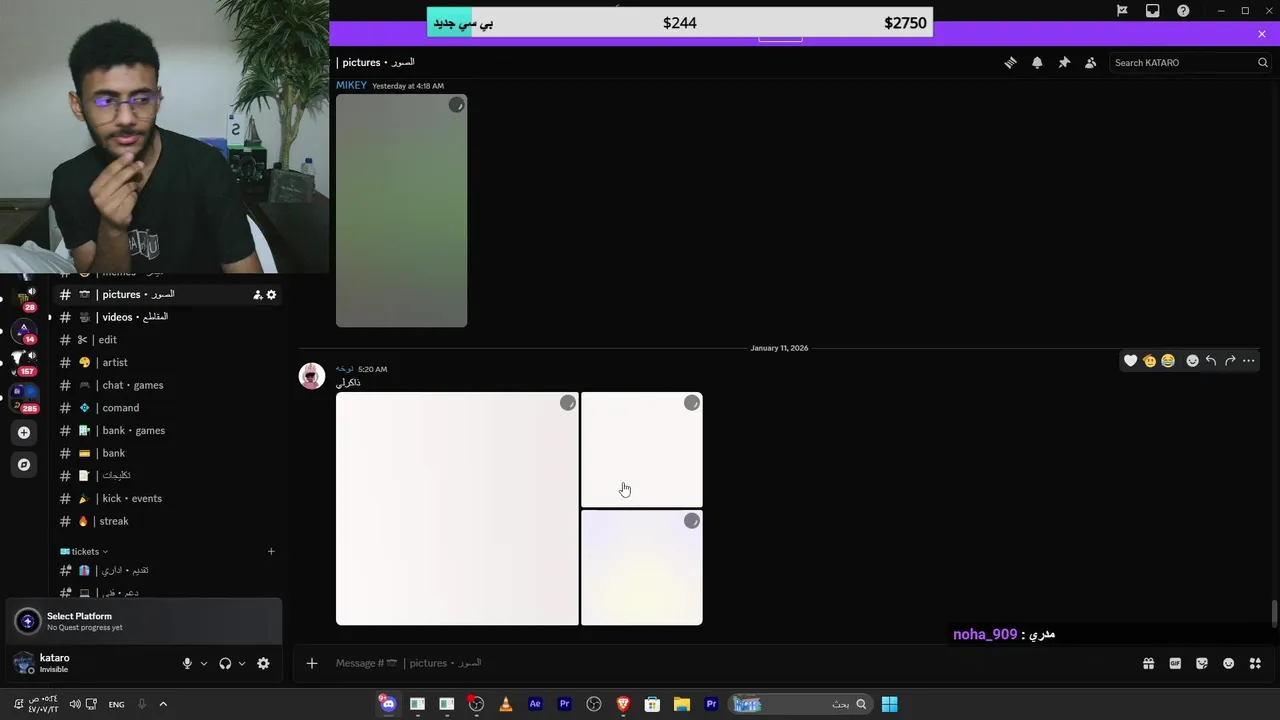Open server with 14 unread badge
Screen dimensions: 1280x720
click(x=24, y=331)
